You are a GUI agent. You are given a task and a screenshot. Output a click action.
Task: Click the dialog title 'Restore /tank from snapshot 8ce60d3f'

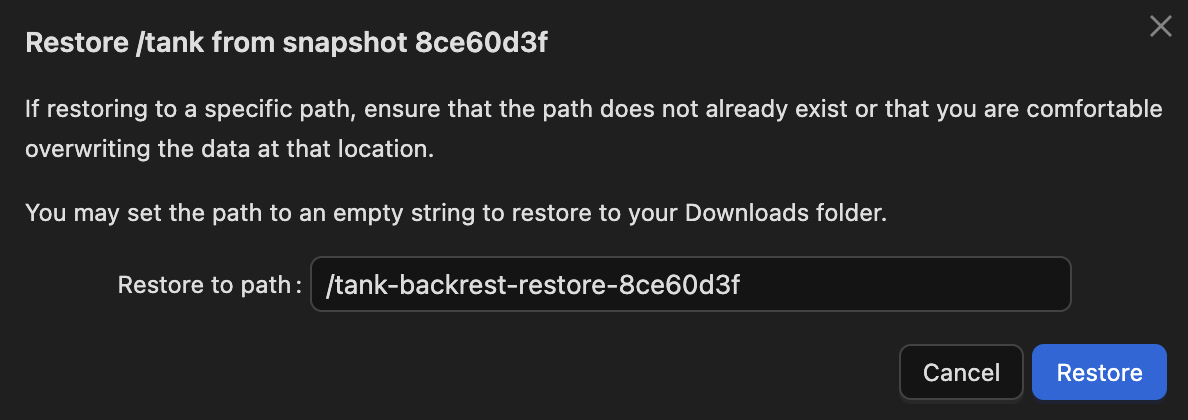pos(286,43)
